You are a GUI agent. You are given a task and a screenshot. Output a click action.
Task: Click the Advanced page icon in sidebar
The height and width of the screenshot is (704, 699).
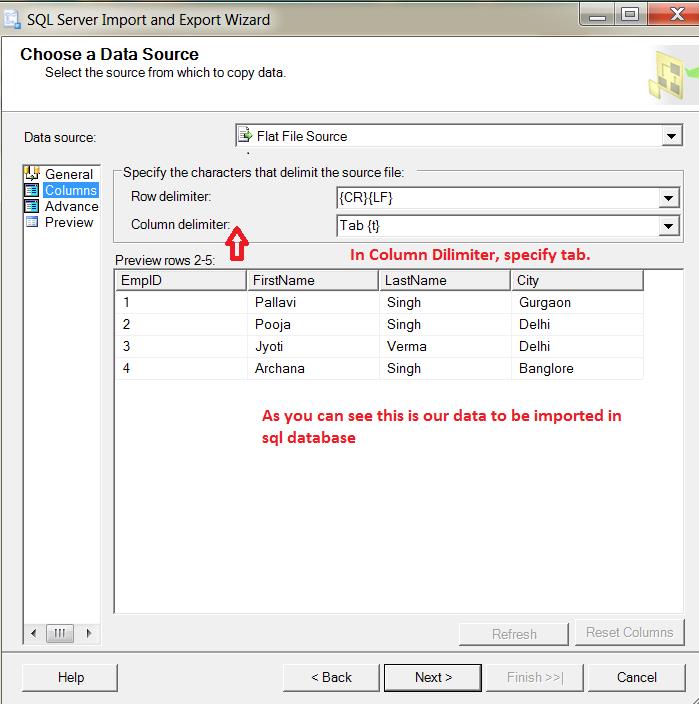[32, 206]
